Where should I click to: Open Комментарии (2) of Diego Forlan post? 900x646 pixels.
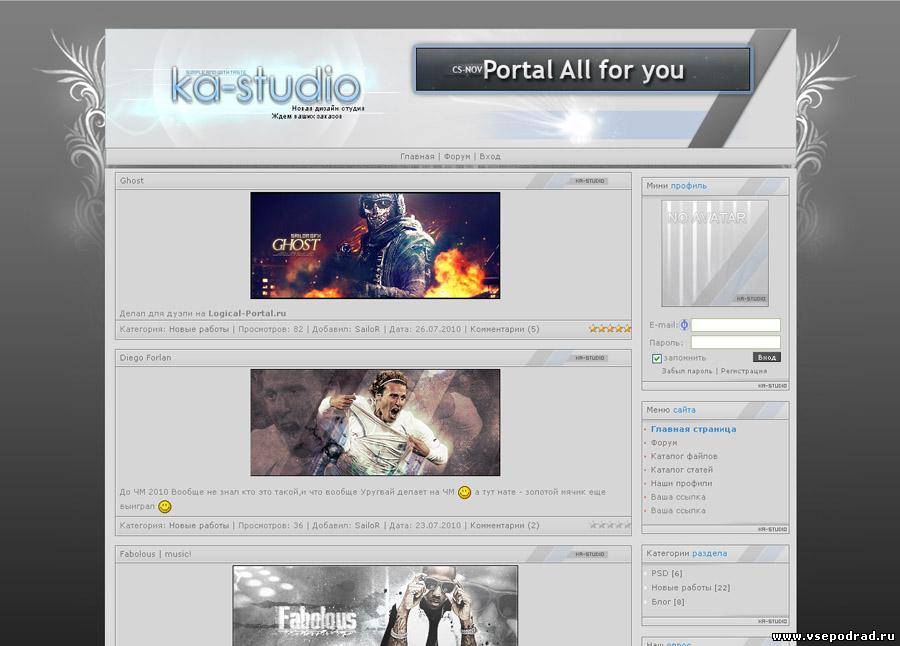tap(505, 525)
